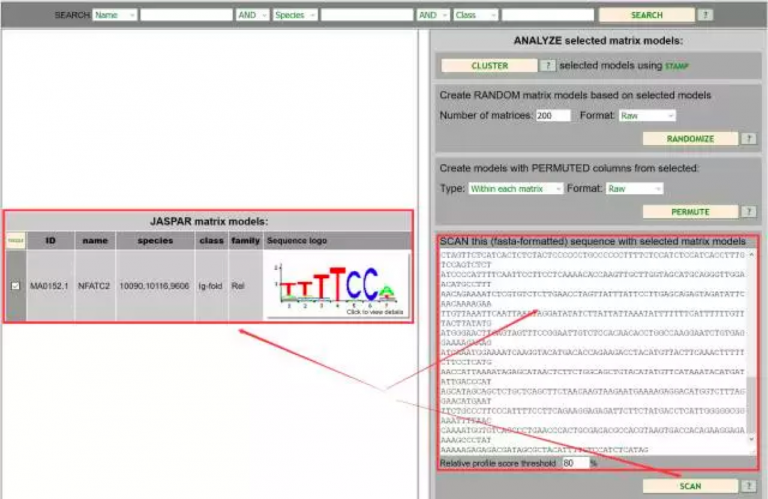Click the third search text input
Screen dimensions: 768x499
[x=548, y=15]
